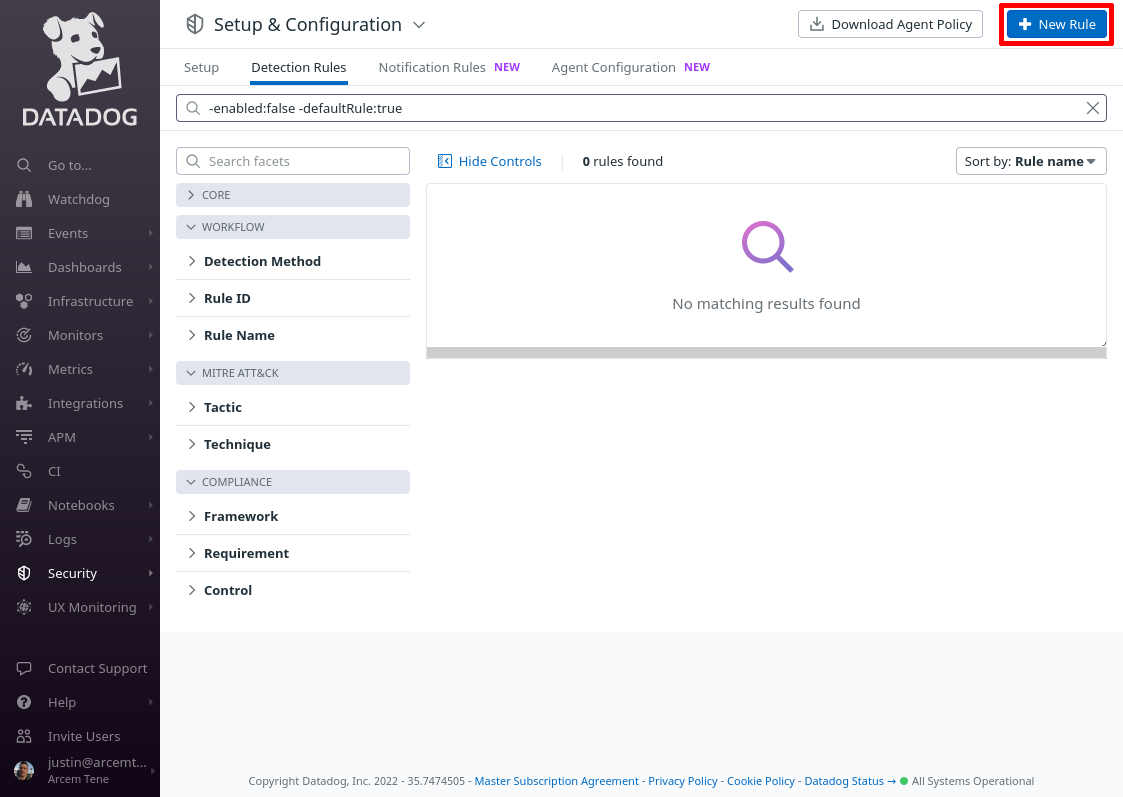Open the Events sidebar icon
The image size is (1123, 797).
24,233
